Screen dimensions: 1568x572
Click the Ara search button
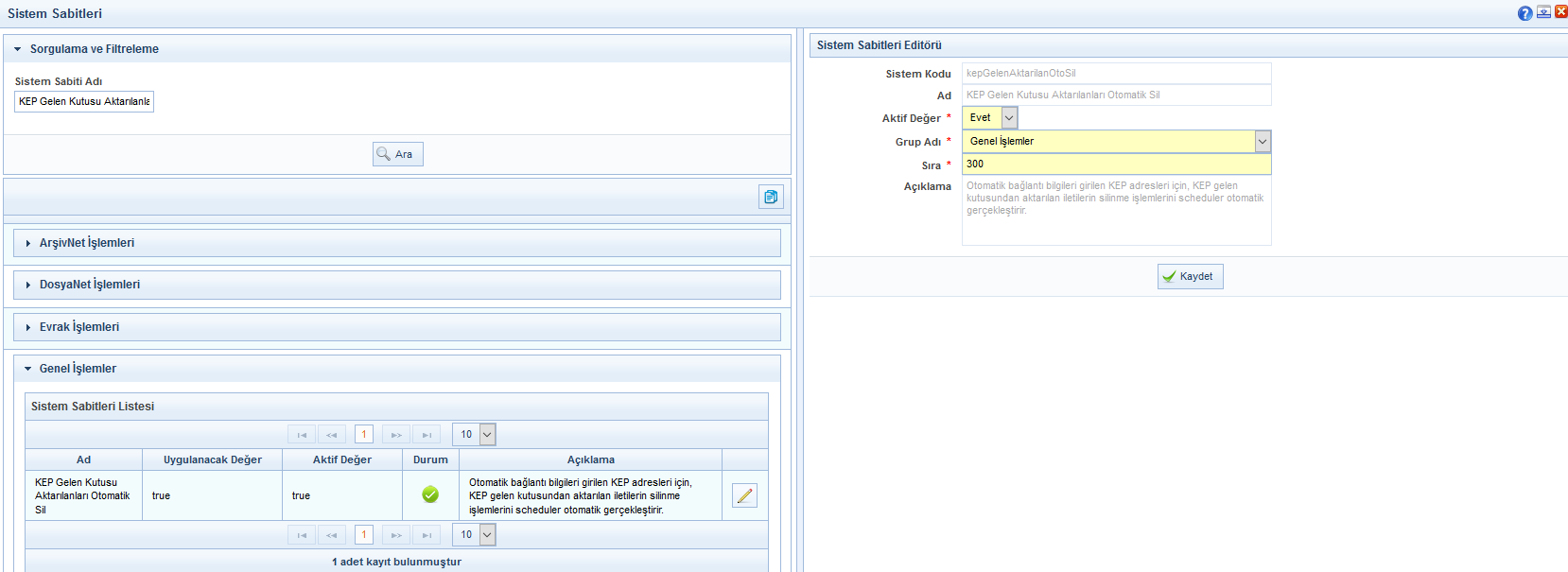[x=397, y=154]
